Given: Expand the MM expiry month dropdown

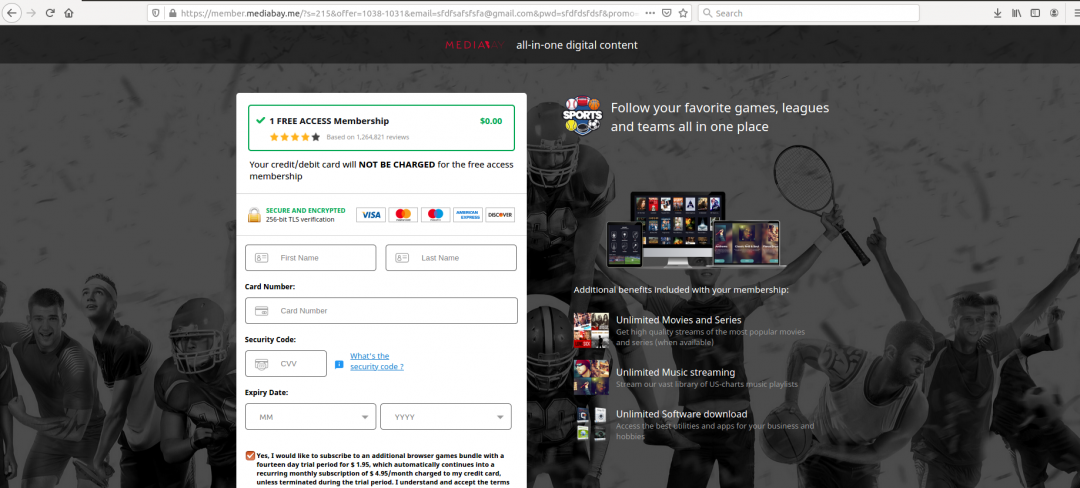Looking at the screenshot, I should coord(310,417).
